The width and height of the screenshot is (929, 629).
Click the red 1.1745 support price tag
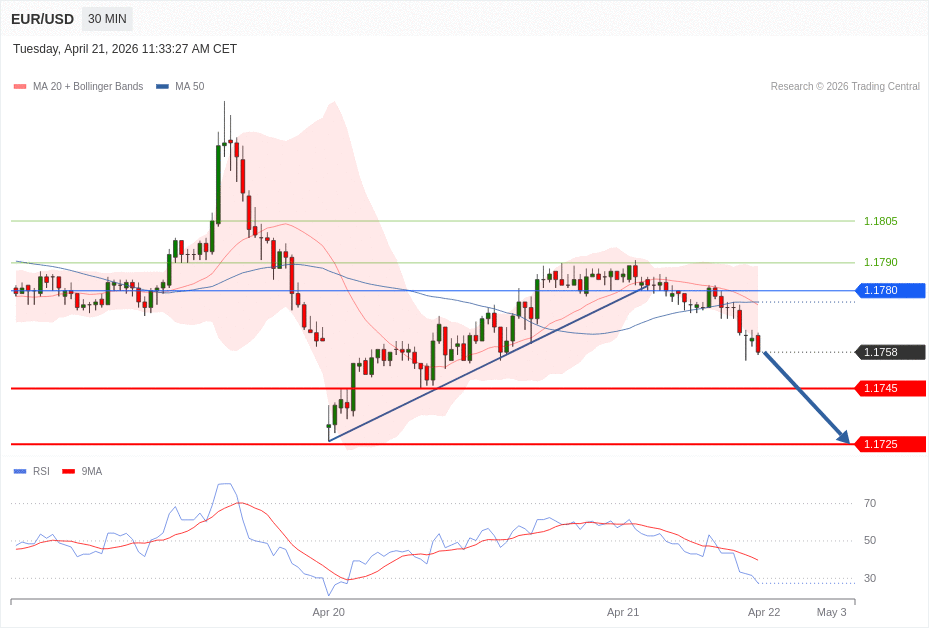(890, 388)
